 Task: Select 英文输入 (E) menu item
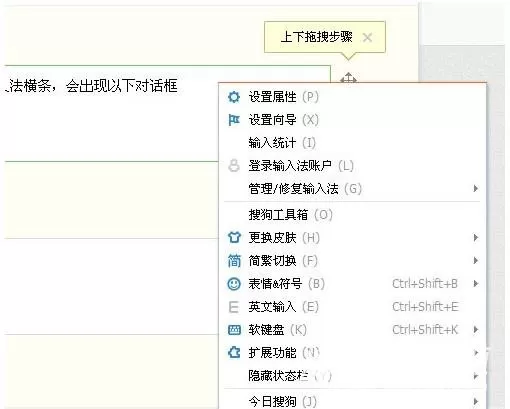[x=353, y=307]
